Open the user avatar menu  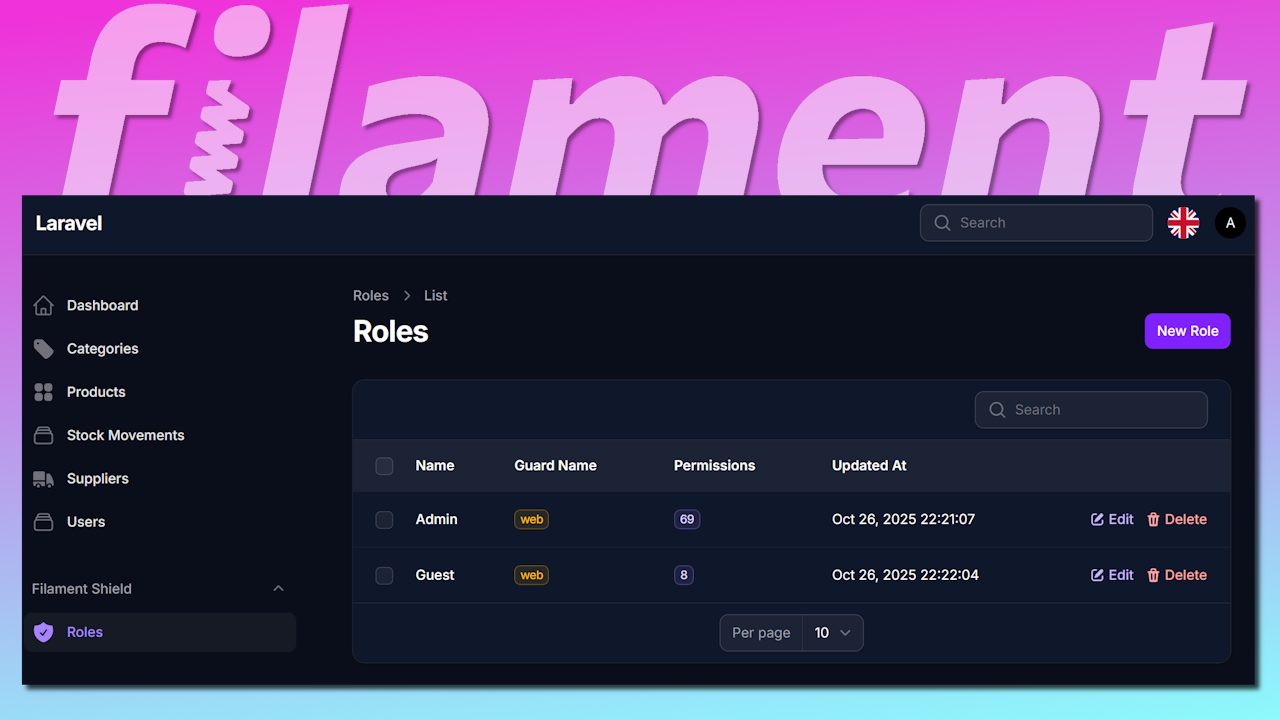(1230, 223)
